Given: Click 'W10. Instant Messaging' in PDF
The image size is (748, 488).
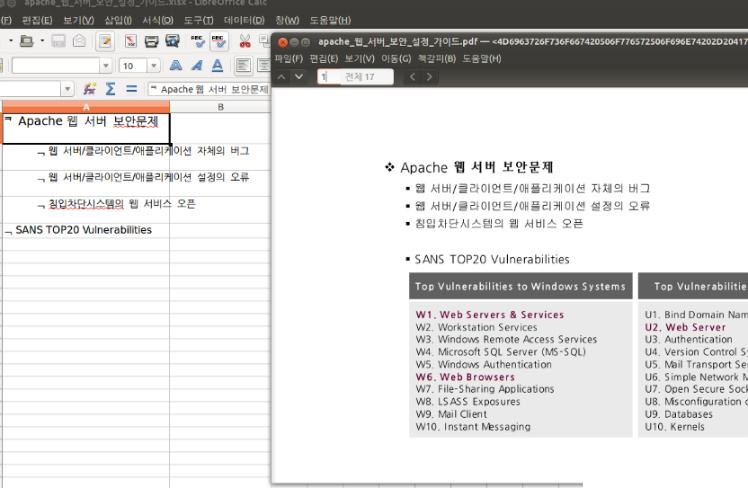Looking at the screenshot, I should pyautogui.click(x=473, y=427).
